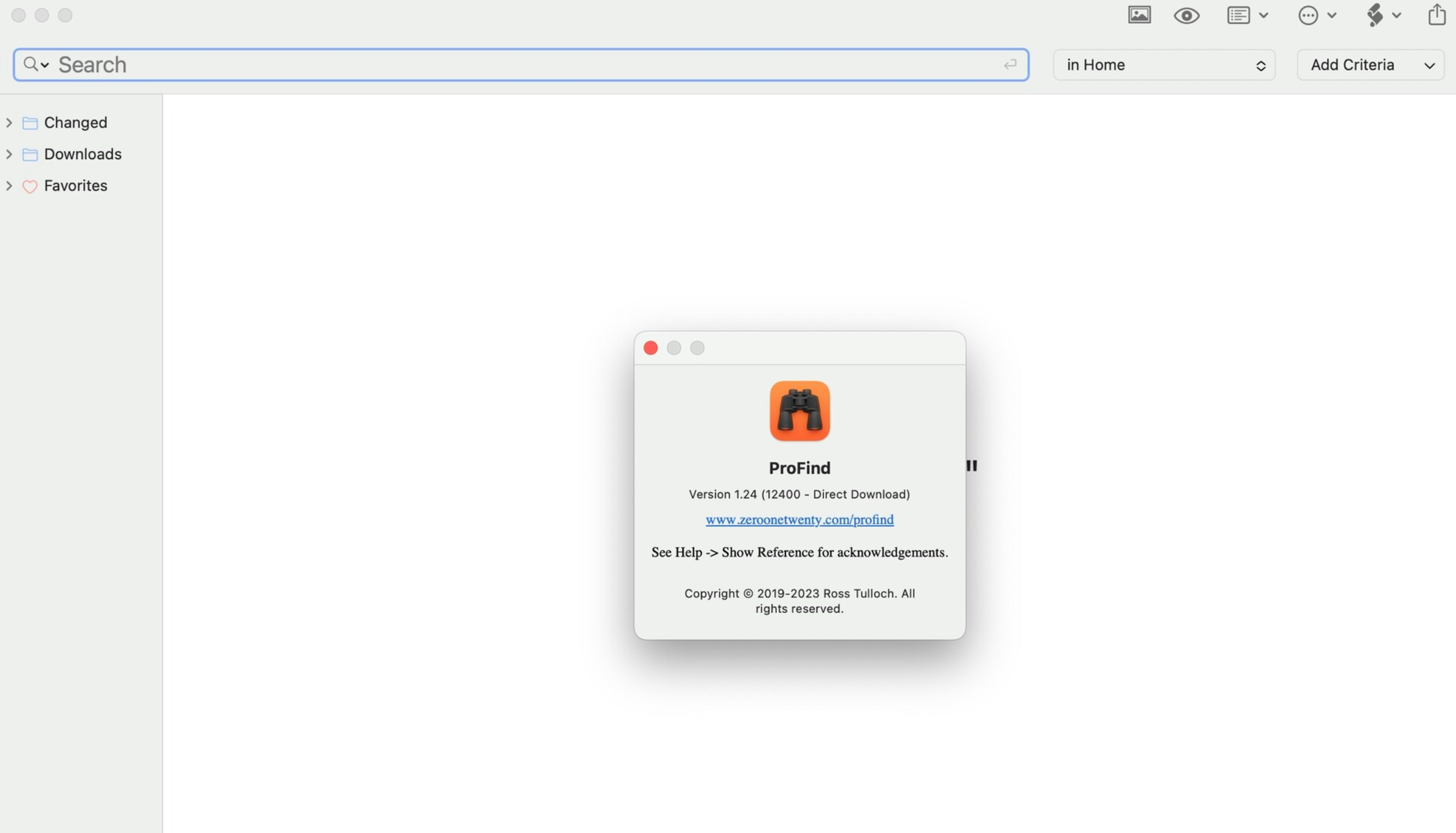Select the Changed item in sidebar
Screen dimensions: 1456x833
[x=76, y=122]
